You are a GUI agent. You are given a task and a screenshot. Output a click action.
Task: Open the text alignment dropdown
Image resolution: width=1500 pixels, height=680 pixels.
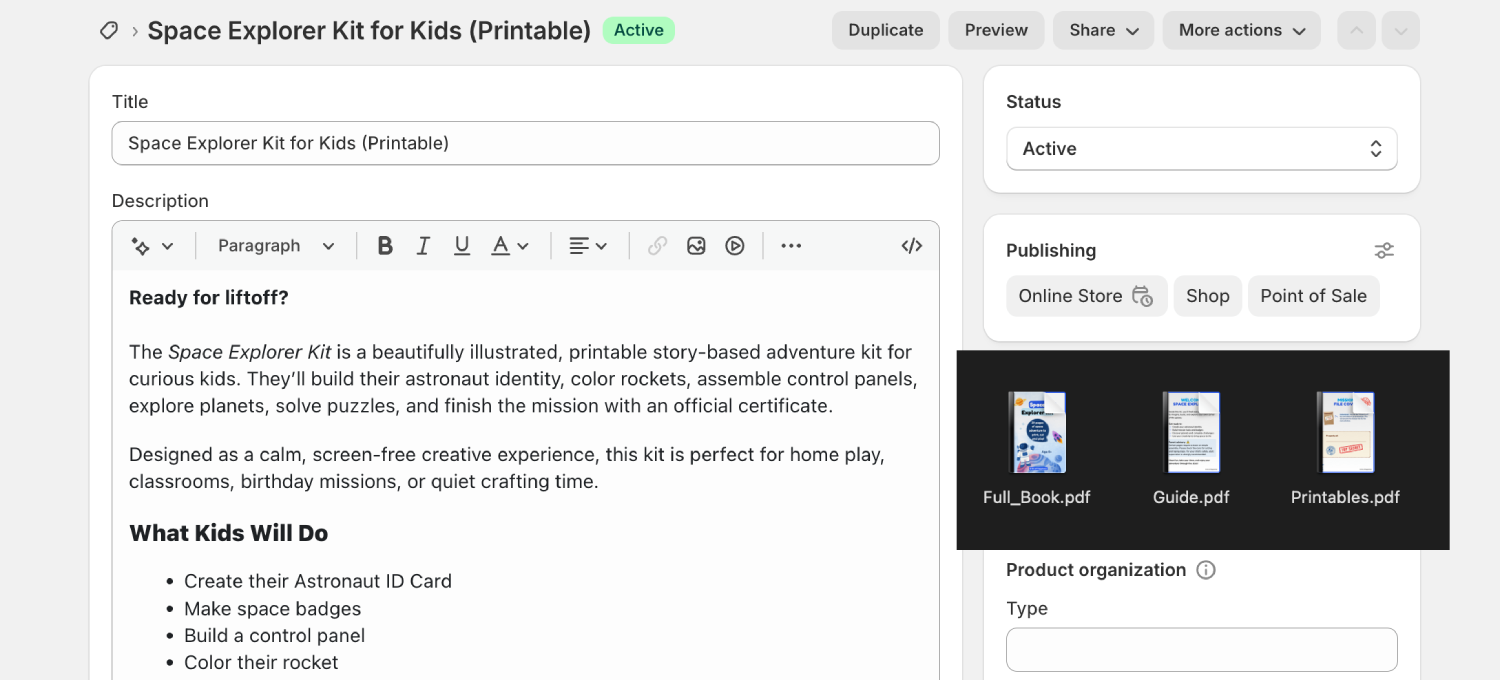pyautogui.click(x=588, y=246)
